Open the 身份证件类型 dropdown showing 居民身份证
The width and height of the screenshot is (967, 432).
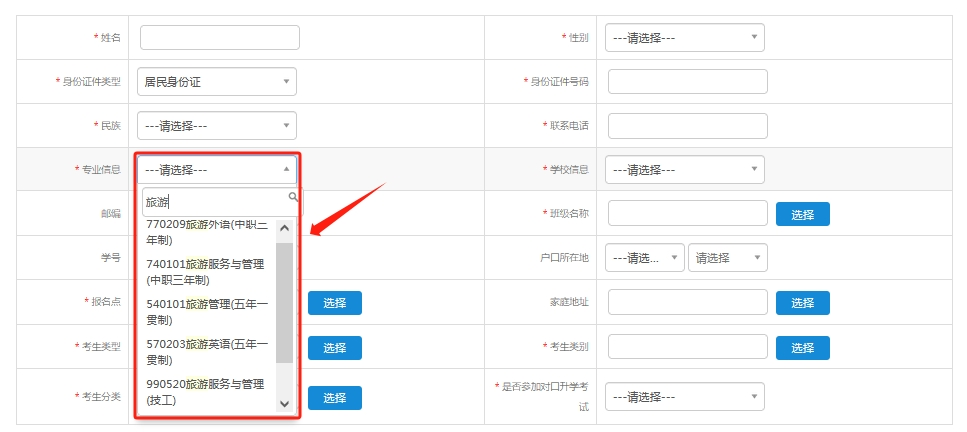(216, 81)
